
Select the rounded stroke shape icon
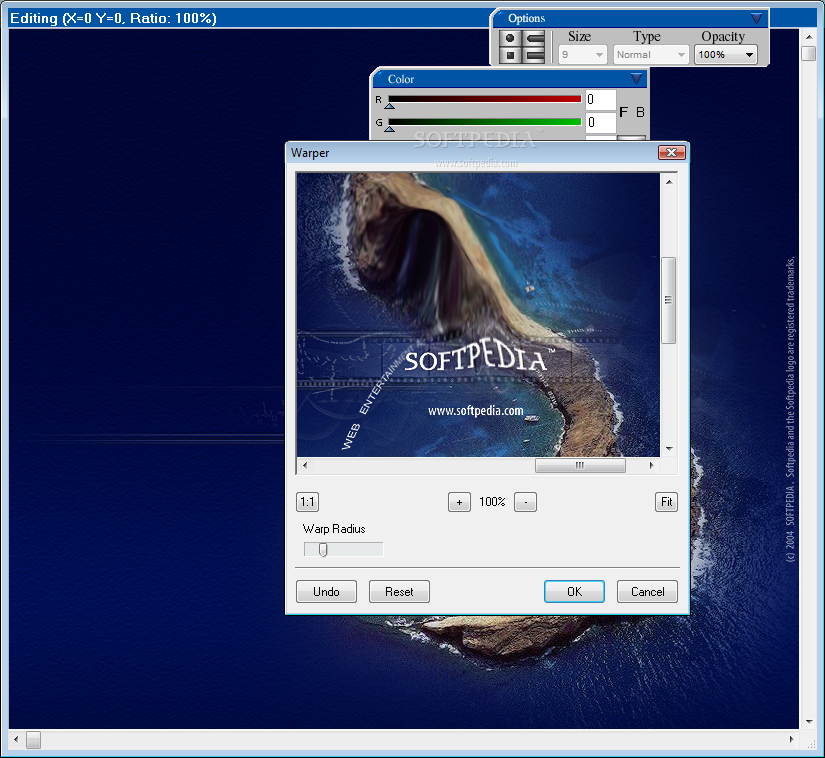(x=535, y=38)
